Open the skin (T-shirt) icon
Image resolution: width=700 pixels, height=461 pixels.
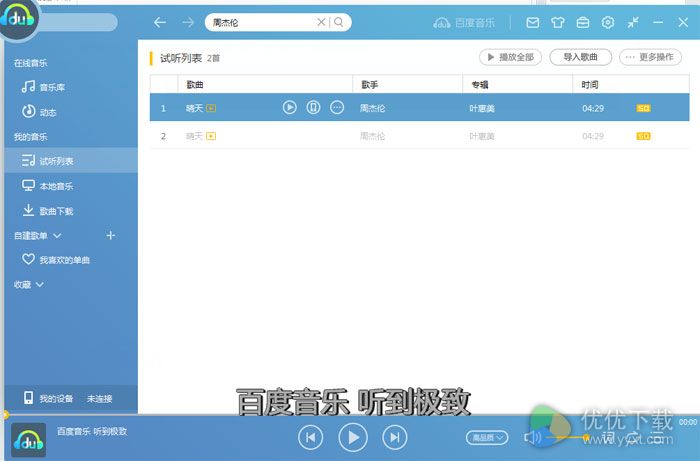click(x=557, y=22)
